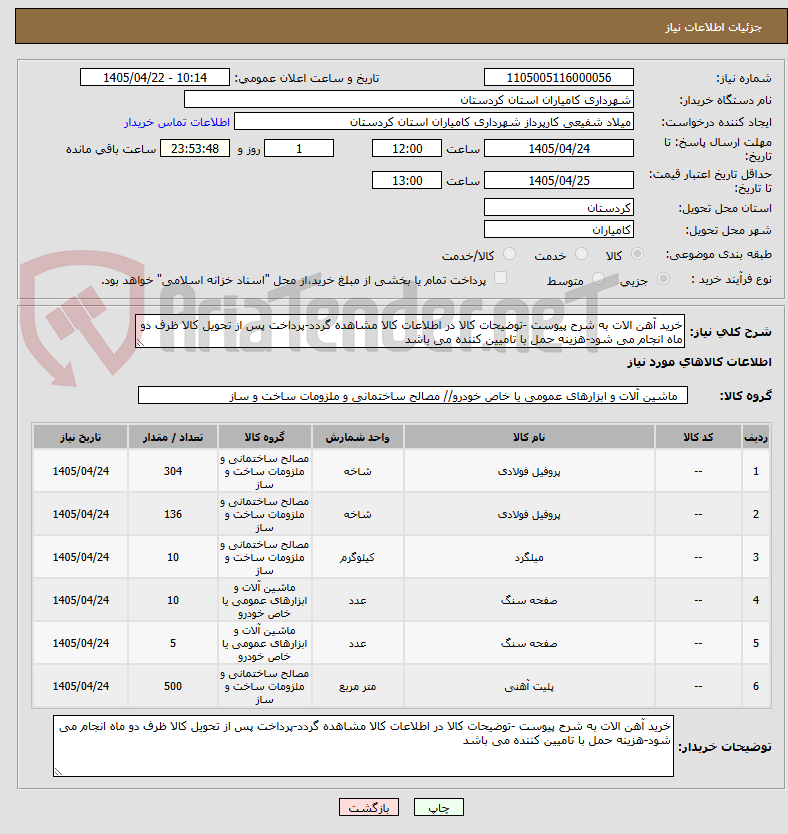The image size is (788, 834).
Task: Click the گروه کالا field
Action: 413,396
